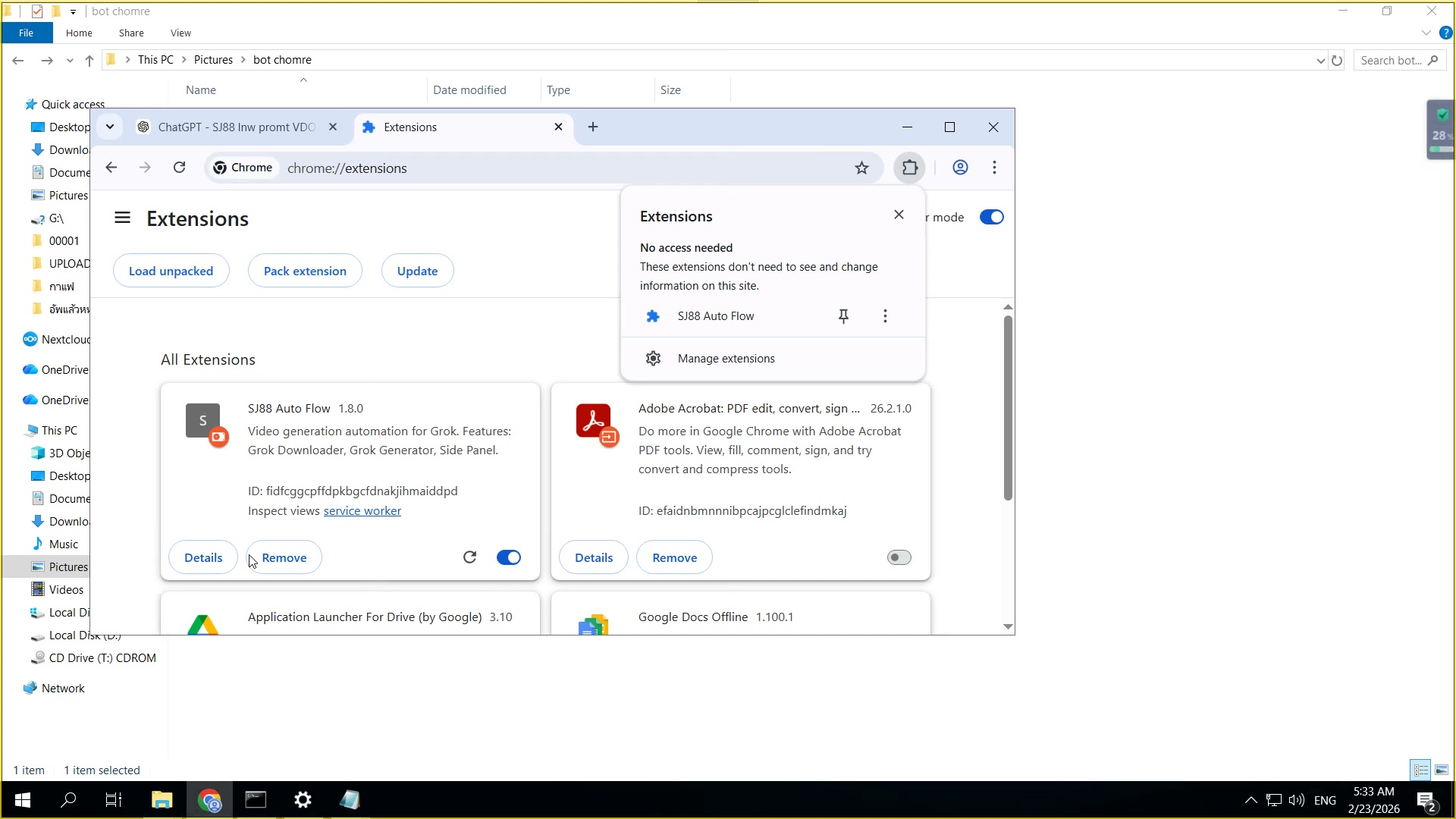Click the extensions page vertical scrollbar
Image resolution: width=1456 pixels, height=819 pixels.
click(x=1008, y=409)
